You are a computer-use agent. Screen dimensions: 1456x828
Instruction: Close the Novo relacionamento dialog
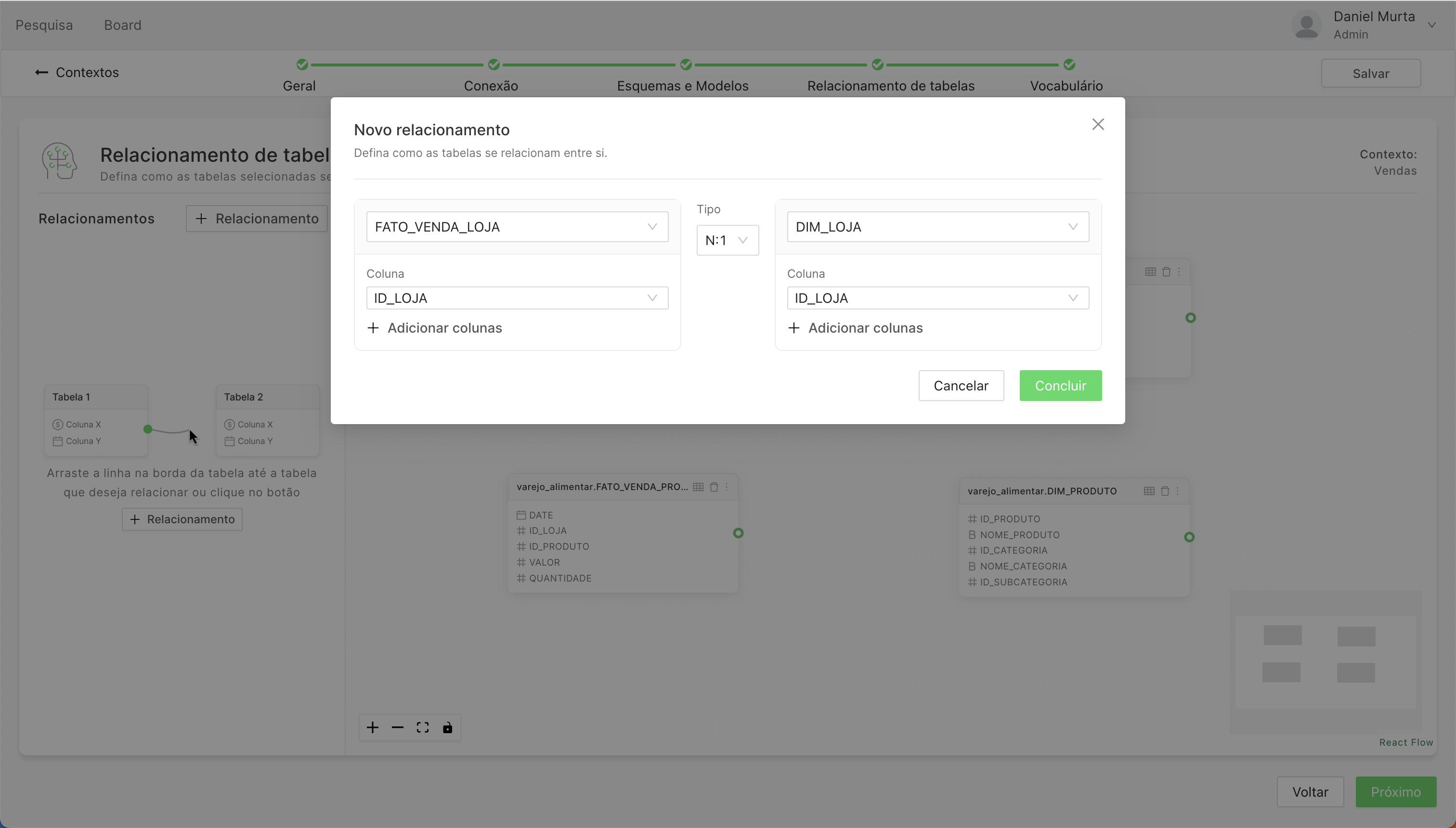tap(1098, 125)
